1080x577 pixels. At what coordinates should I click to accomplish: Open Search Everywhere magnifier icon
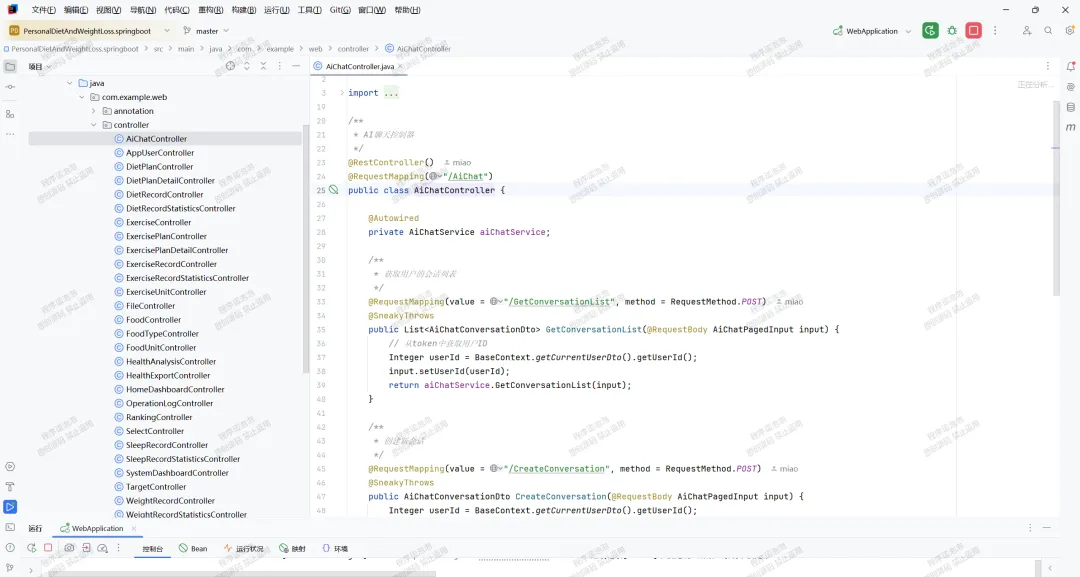click(x=1048, y=31)
